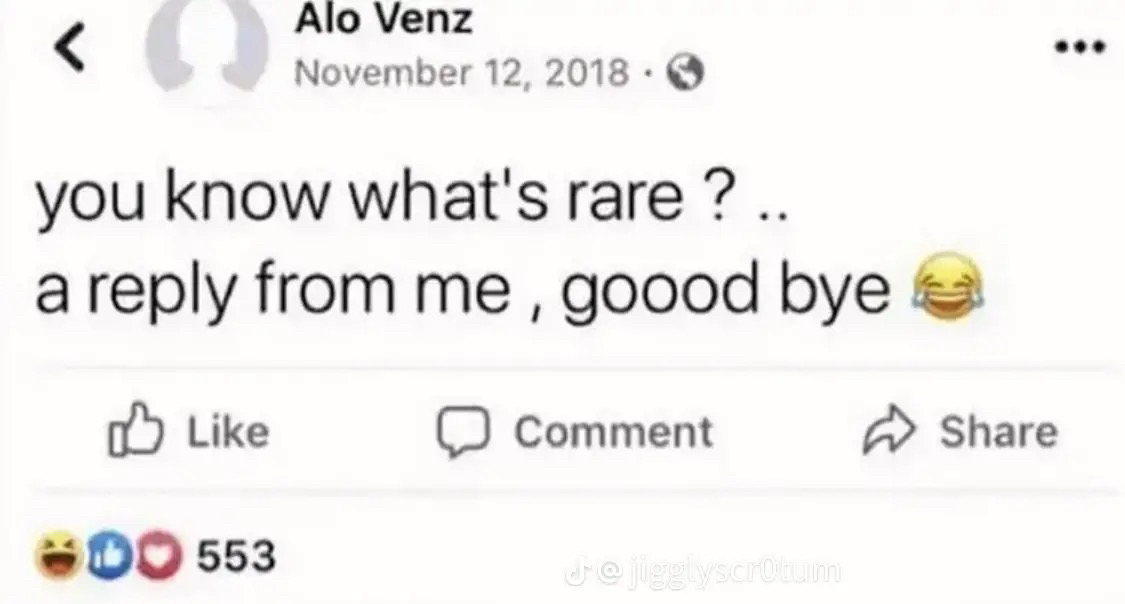Open the 553 reactions count
Image resolution: width=1125 pixels, height=604 pixels.
tap(236, 556)
